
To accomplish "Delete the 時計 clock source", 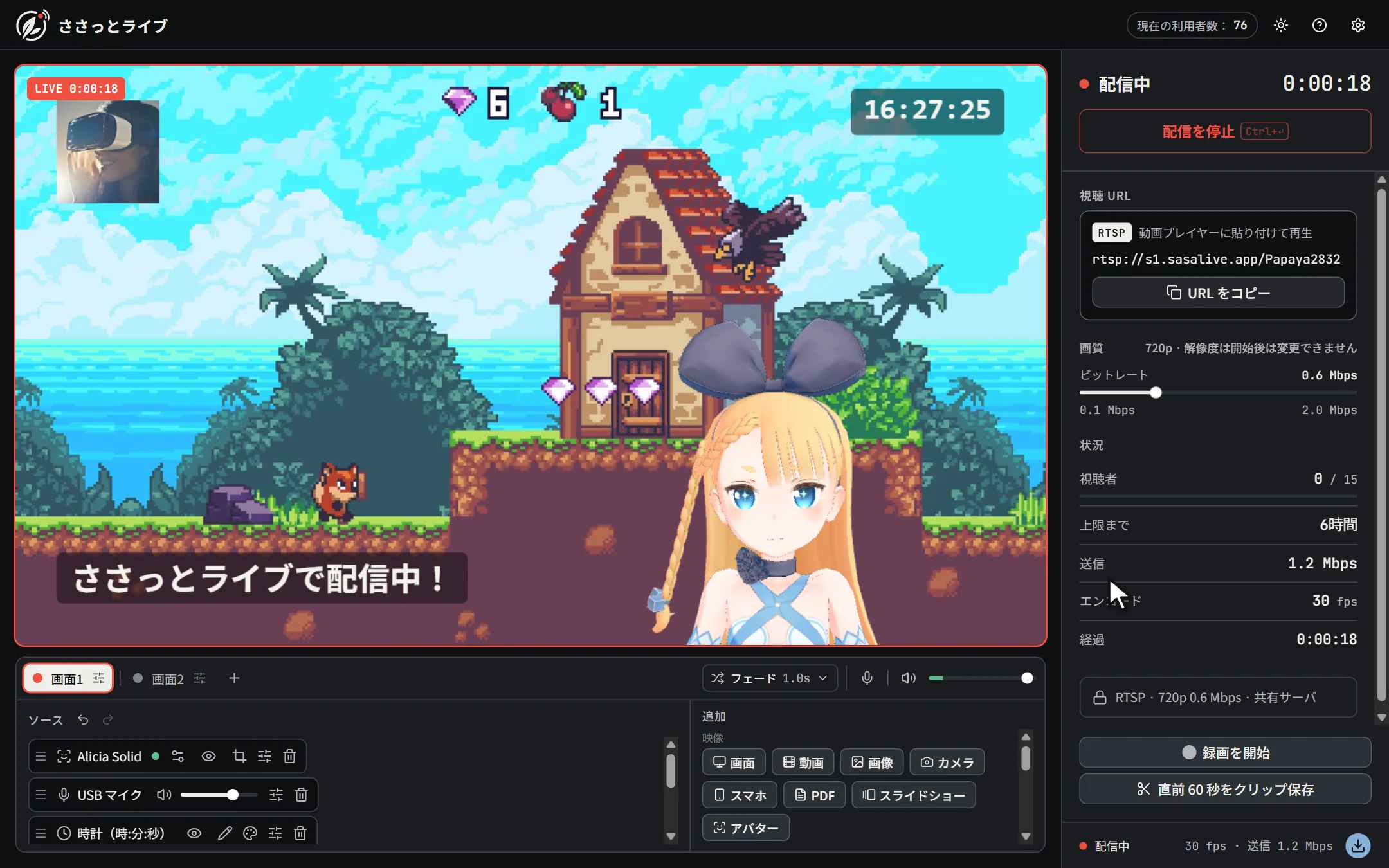I will (x=300, y=833).
